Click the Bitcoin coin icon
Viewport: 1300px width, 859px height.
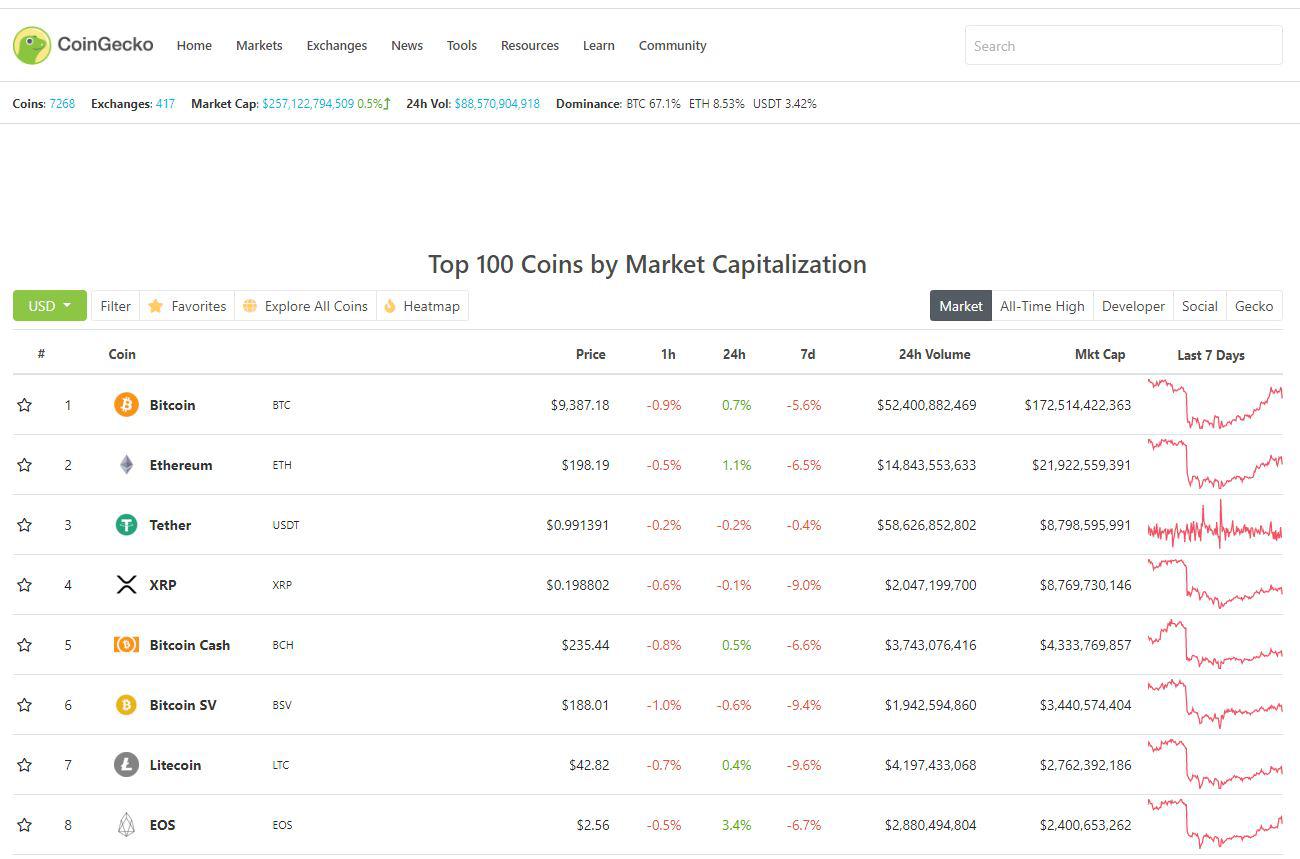pyautogui.click(x=126, y=404)
